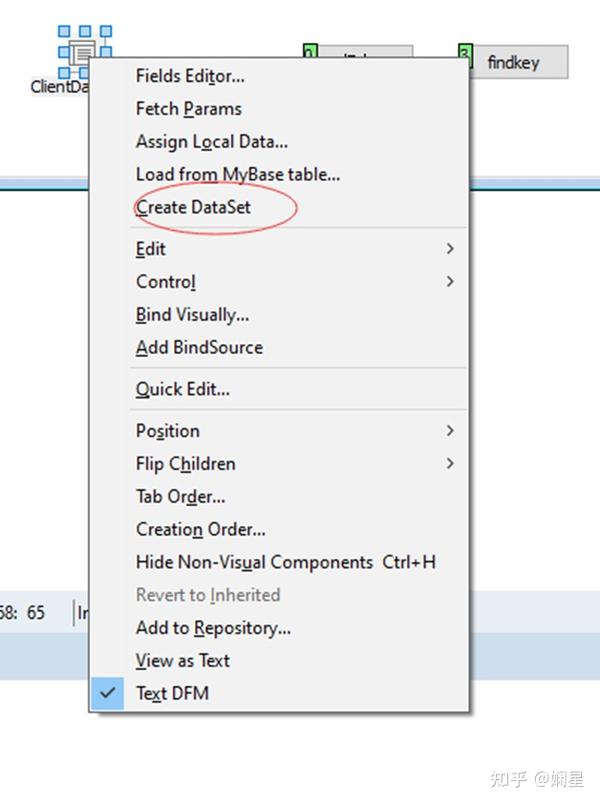Choose Assign Local Data option

coord(211,142)
